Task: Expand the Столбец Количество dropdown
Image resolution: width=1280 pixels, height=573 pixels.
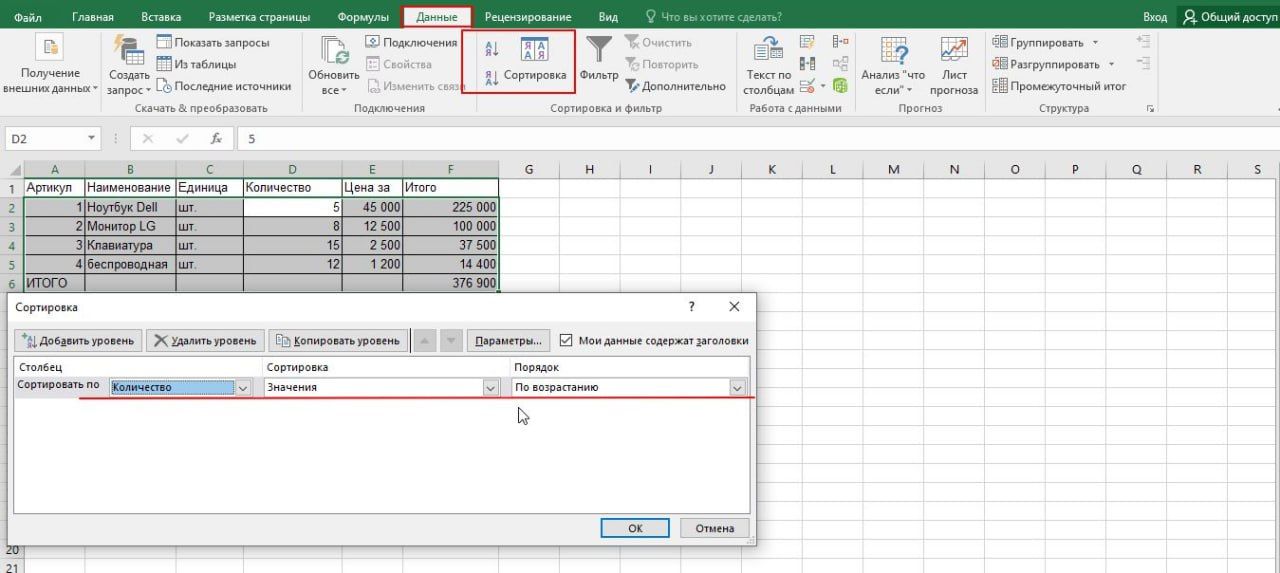Action: point(243,388)
